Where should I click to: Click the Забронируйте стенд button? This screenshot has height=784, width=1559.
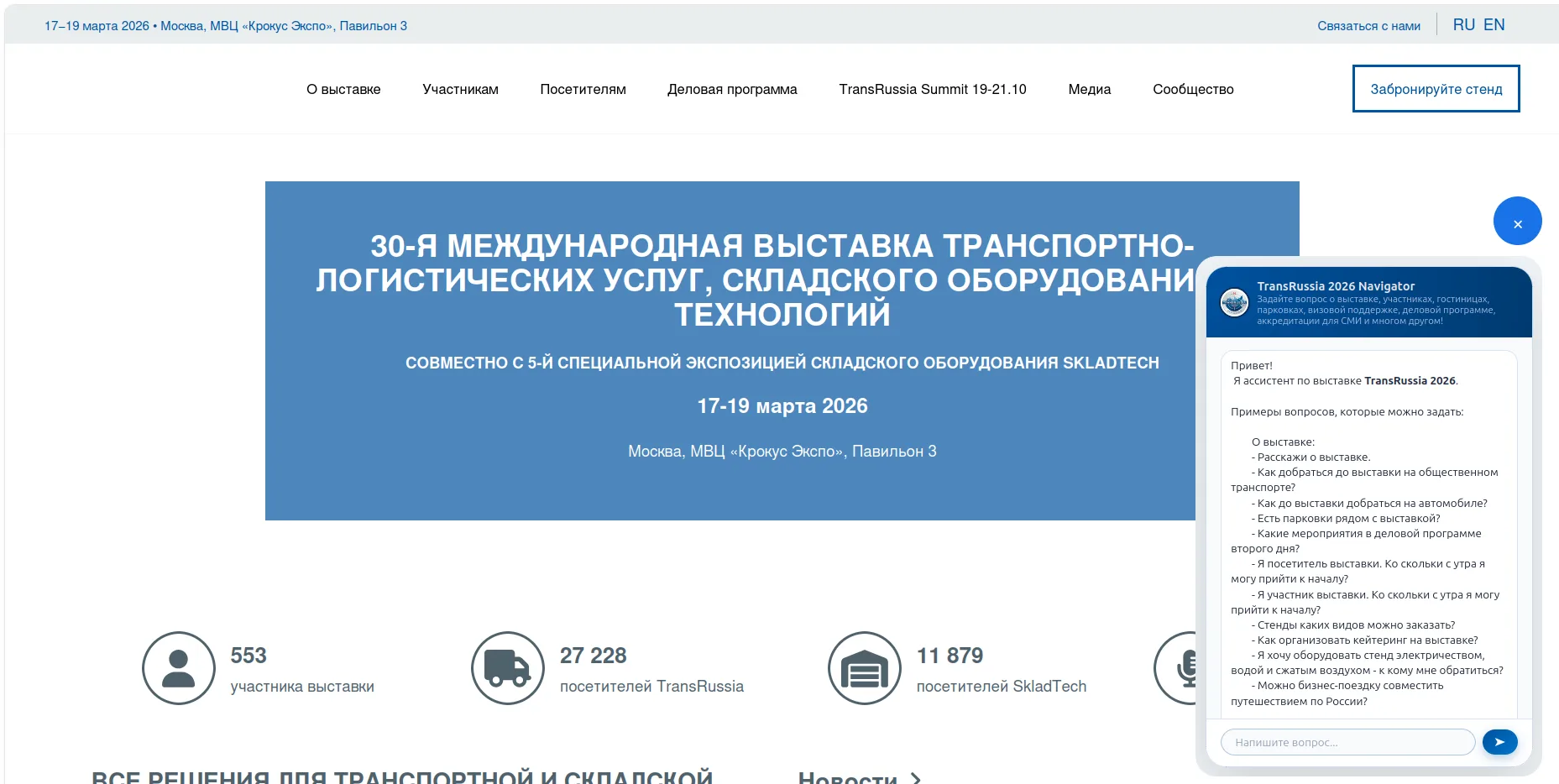click(x=1436, y=88)
